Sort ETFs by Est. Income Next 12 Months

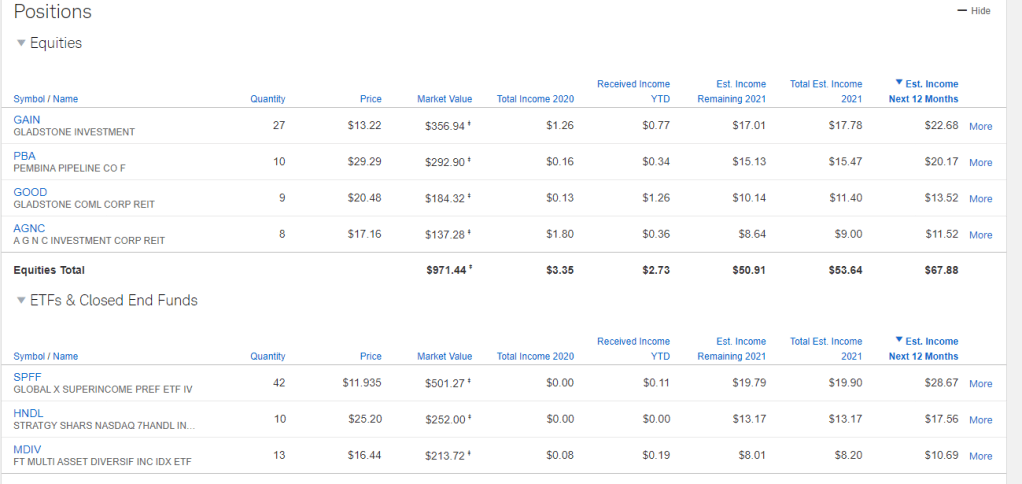(923, 349)
